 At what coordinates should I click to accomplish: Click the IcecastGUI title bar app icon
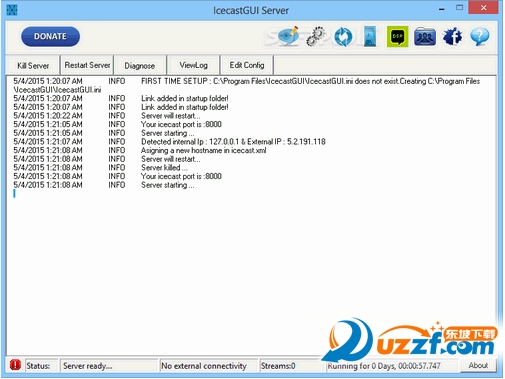pos(12,10)
